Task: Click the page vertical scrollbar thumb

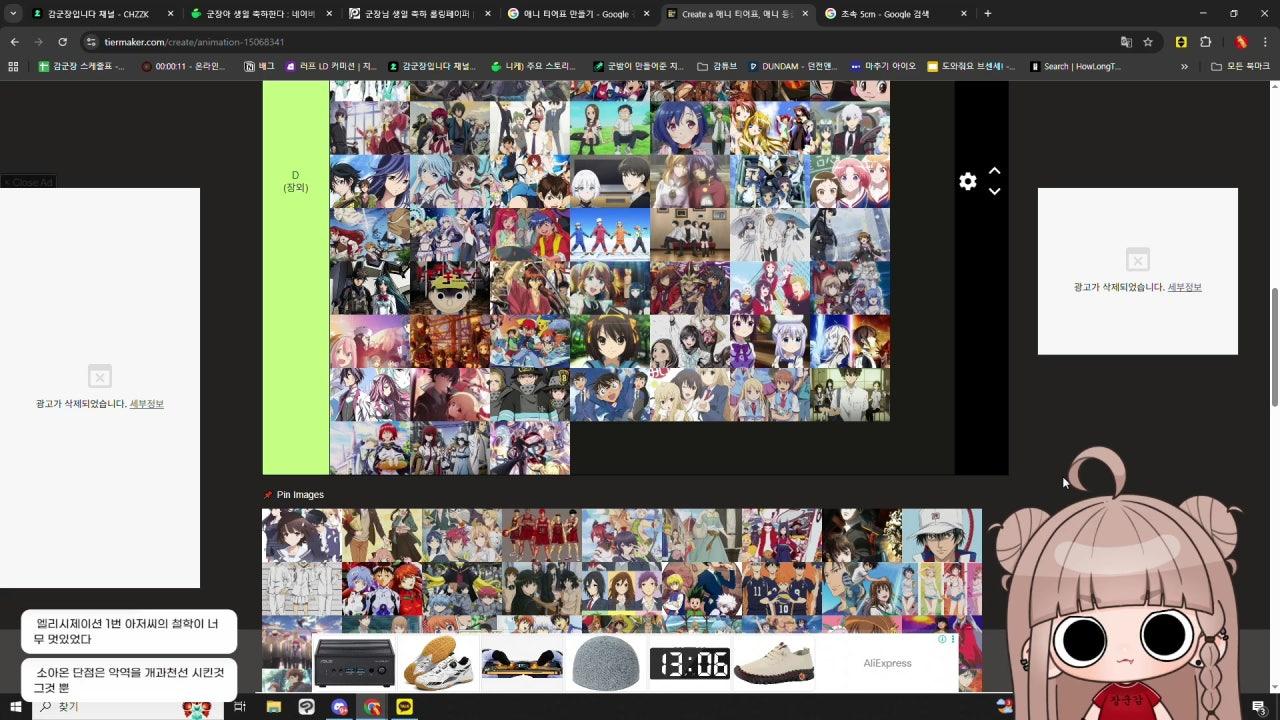Action: click(x=1274, y=347)
